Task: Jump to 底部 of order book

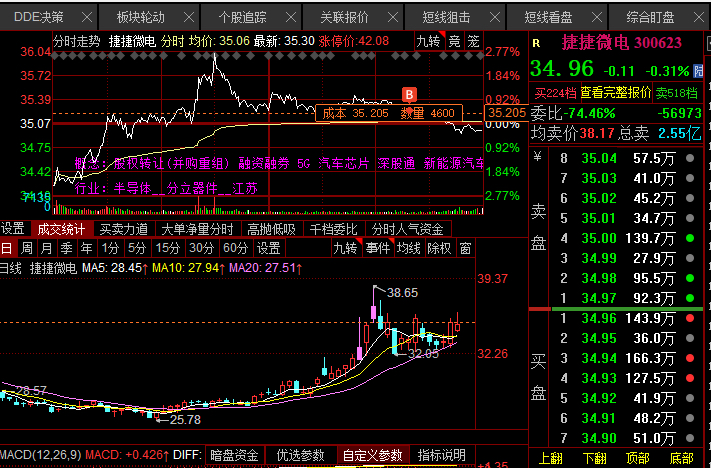Action: click(682, 459)
